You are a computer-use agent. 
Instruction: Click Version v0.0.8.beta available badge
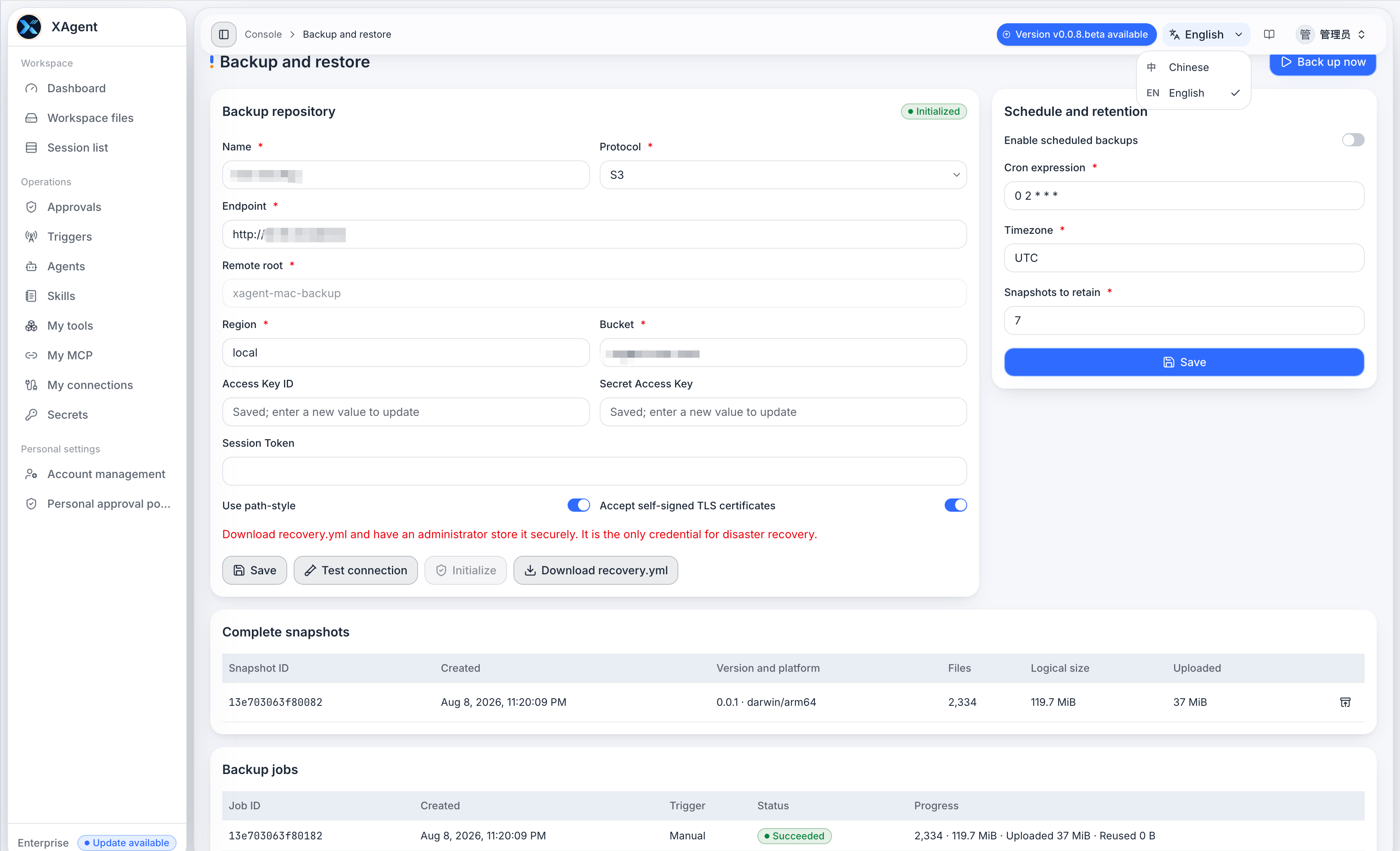1076,34
